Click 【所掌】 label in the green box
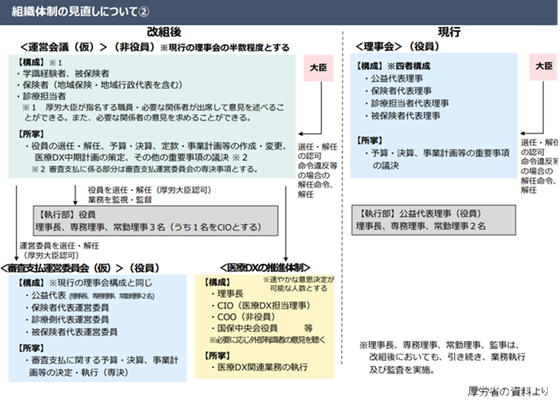 coord(31,134)
